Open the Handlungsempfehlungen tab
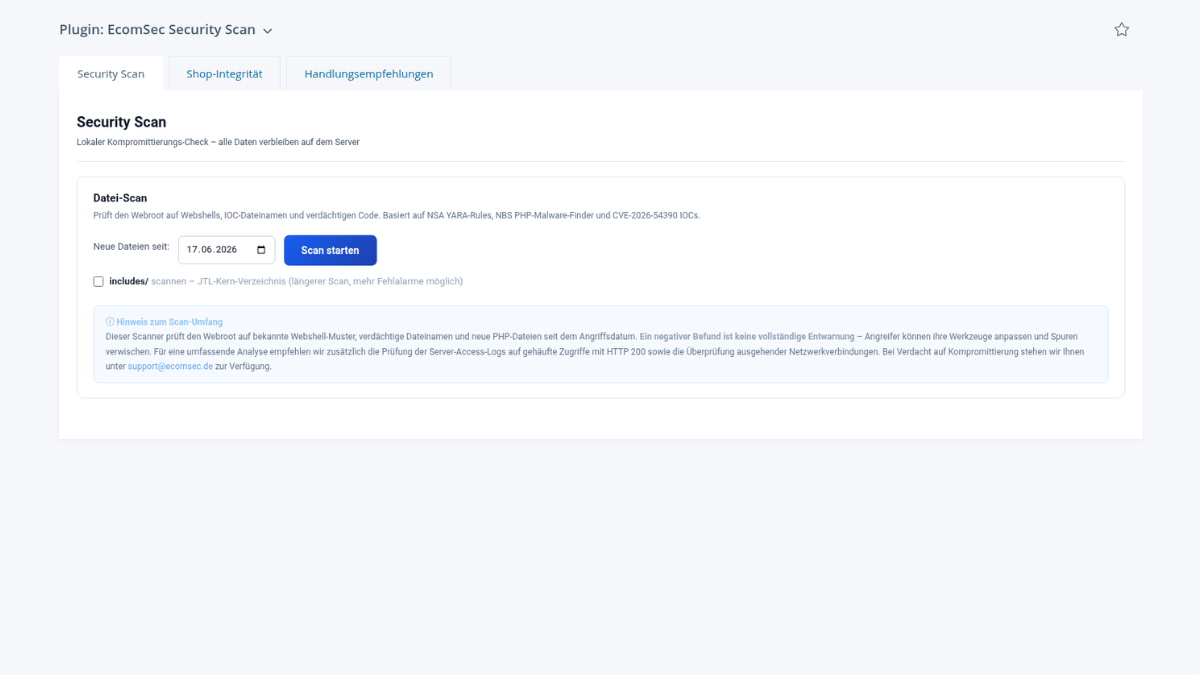This screenshot has height=675, width=1200. pos(369,74)
